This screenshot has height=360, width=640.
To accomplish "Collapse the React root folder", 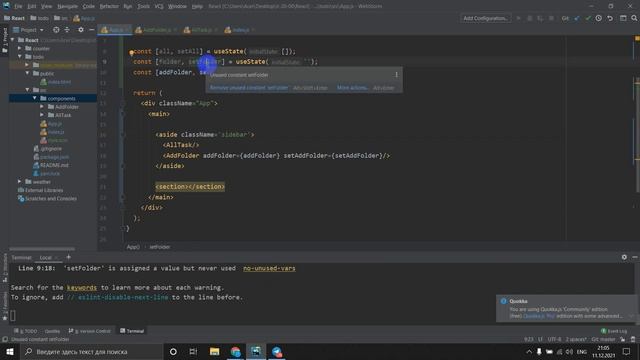I will point(12,40).
